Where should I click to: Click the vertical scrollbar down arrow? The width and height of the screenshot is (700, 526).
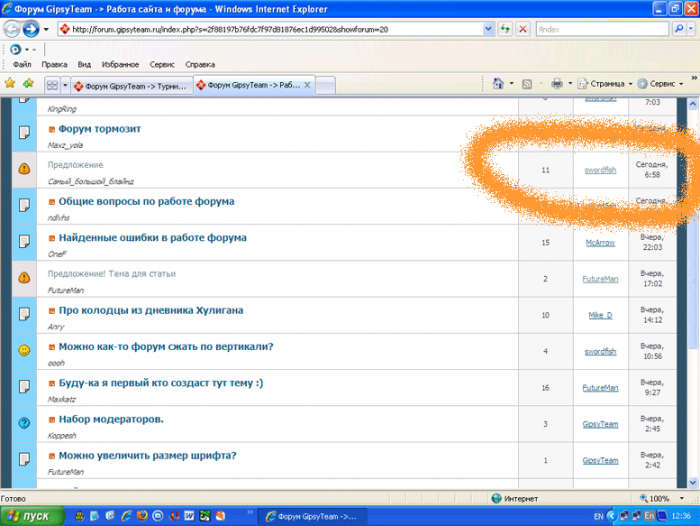pyautogui.click(x=693, y=483)
